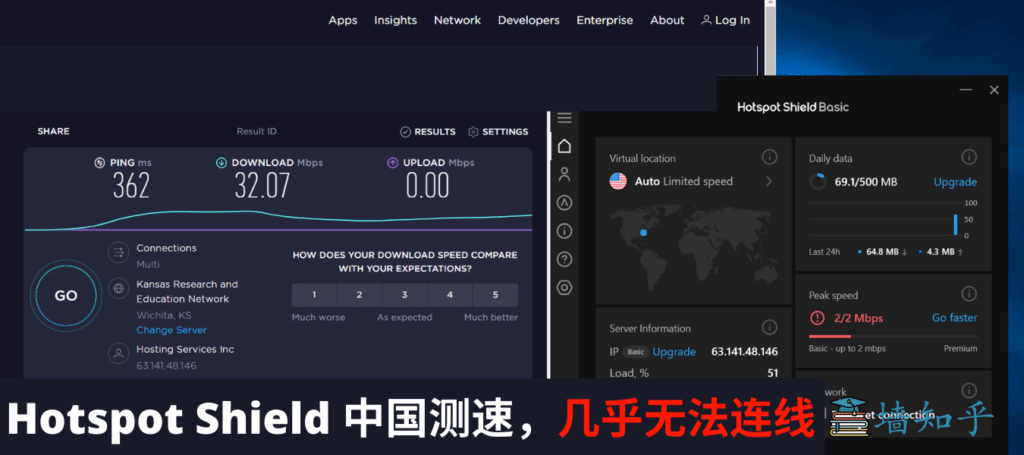Click the US flag location icon

[x=618, y=181]
